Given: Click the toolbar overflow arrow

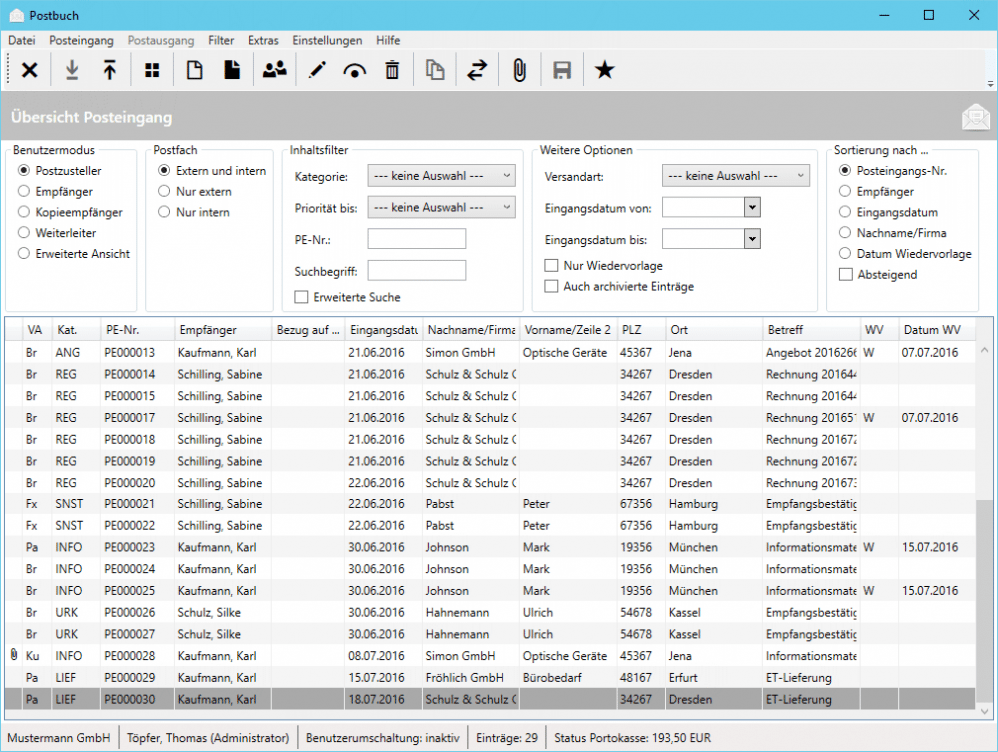Looking at the screenshot, I should pyautogui.click(x=990, y=83).
